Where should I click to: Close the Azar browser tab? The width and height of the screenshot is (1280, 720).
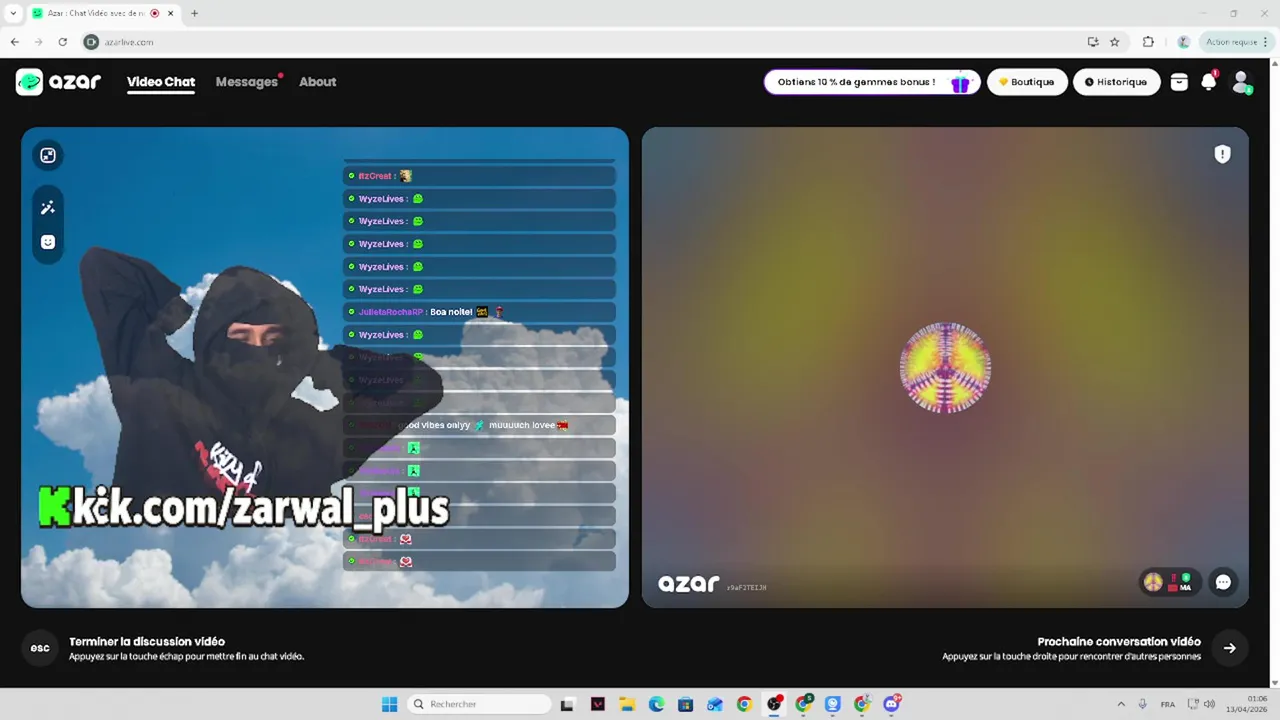(170, 13)
